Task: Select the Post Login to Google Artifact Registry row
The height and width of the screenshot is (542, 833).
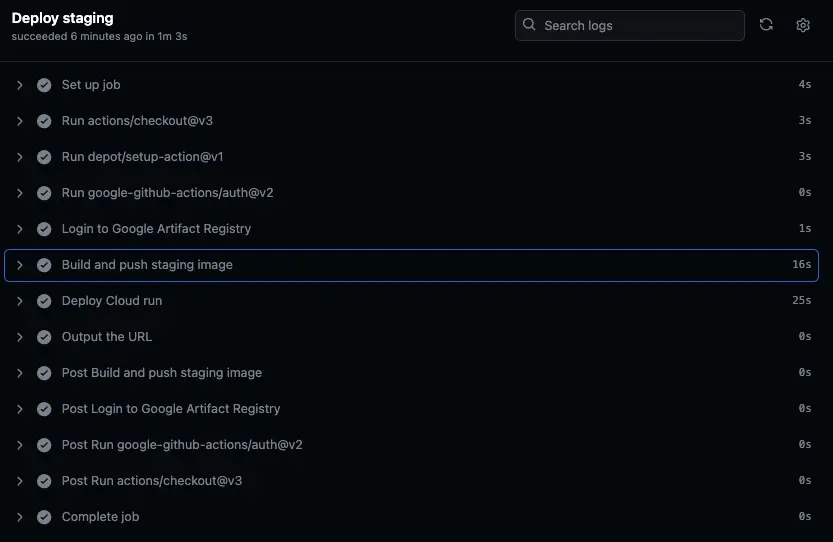Action: point(170,409)
